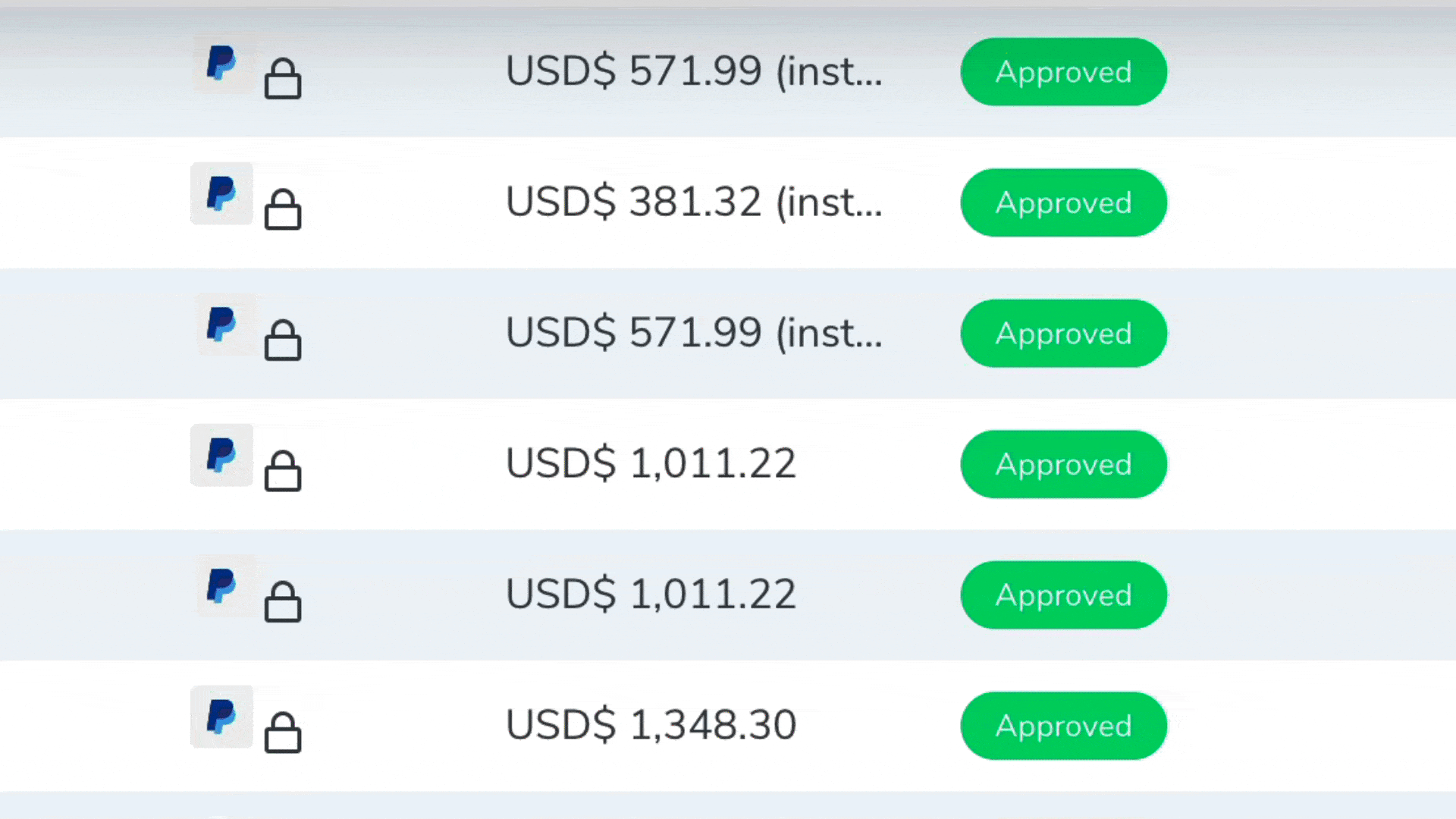
Task: Click the PayPal icon in the second USD$ 571.99 row
Action: pos(221,325)
